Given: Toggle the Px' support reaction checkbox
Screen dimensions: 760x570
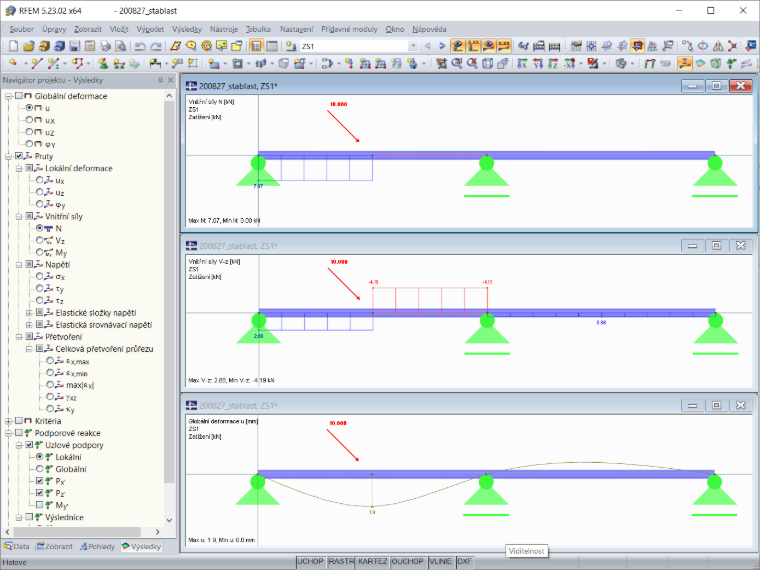Looking at the screenshot, I should pos(40,481).
